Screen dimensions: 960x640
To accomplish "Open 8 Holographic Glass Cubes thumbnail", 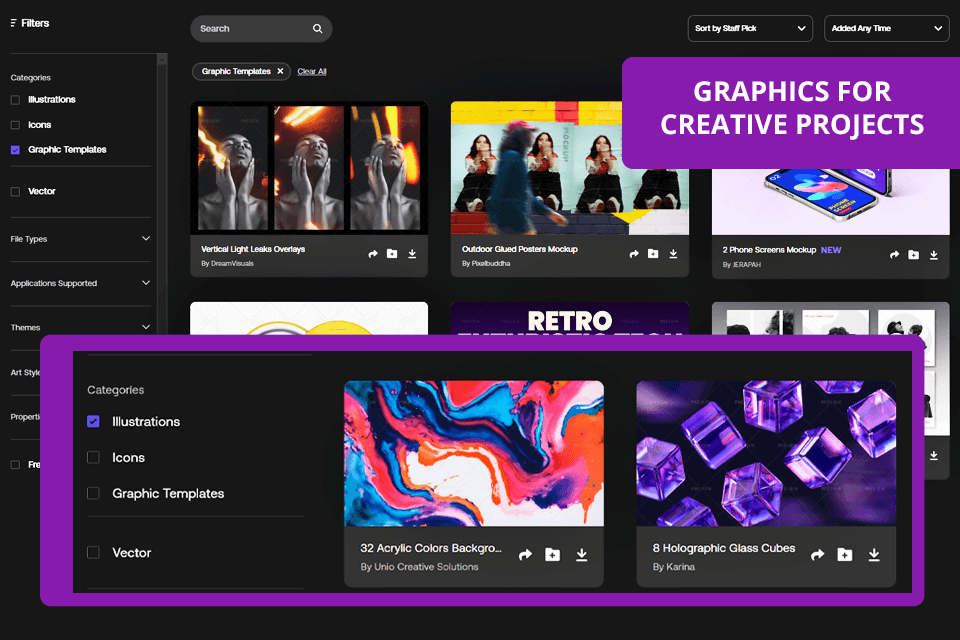I will click(766, 453).
